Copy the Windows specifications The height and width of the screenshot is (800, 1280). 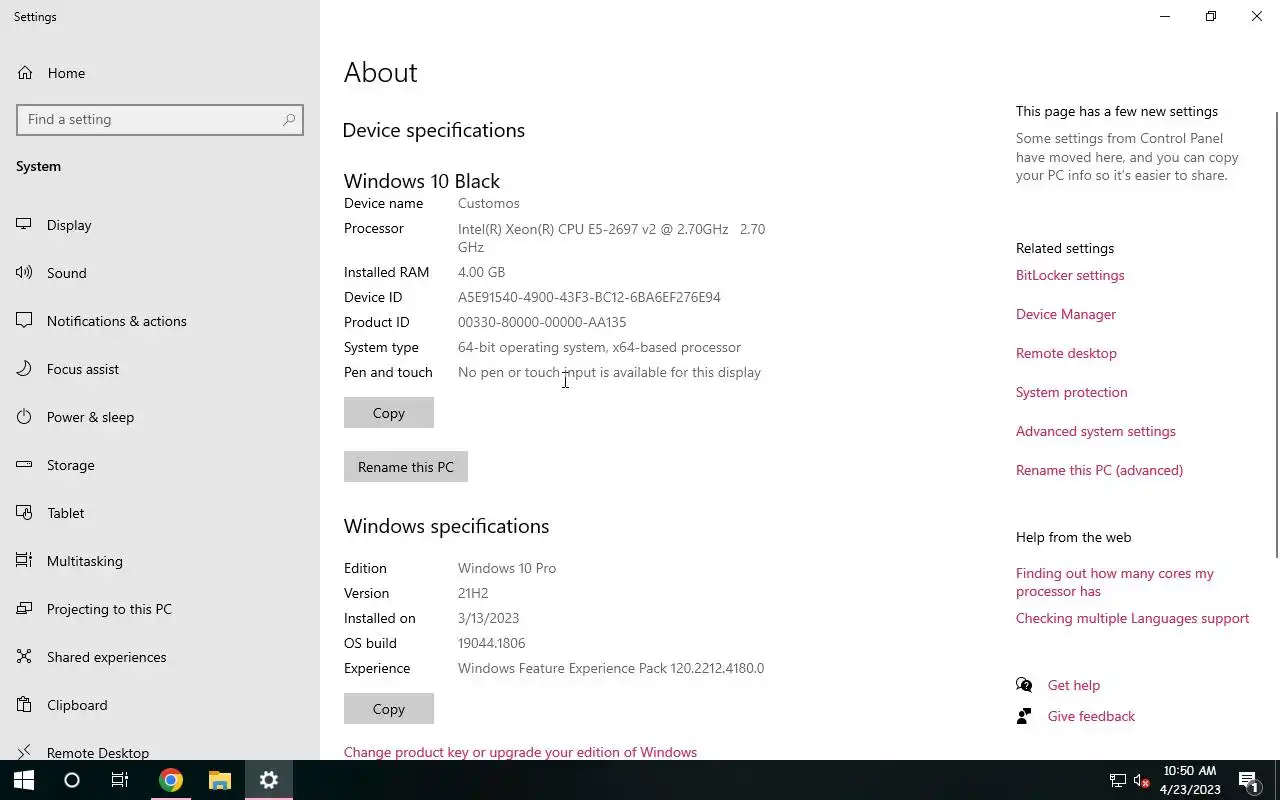[x=389, y=709]
